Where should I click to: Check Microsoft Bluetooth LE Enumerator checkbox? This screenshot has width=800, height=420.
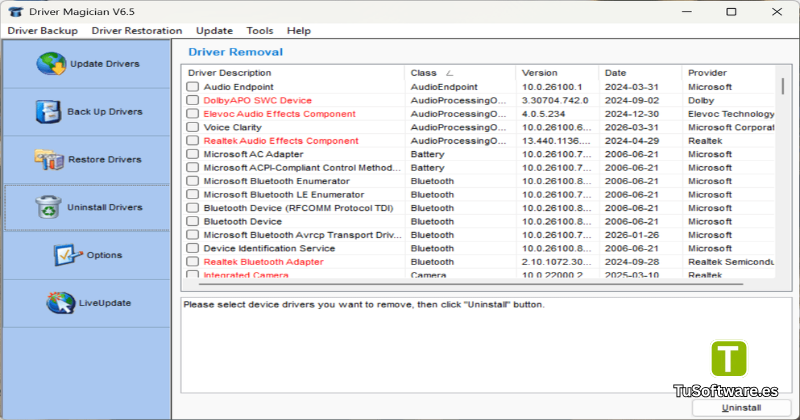point(192,194)
